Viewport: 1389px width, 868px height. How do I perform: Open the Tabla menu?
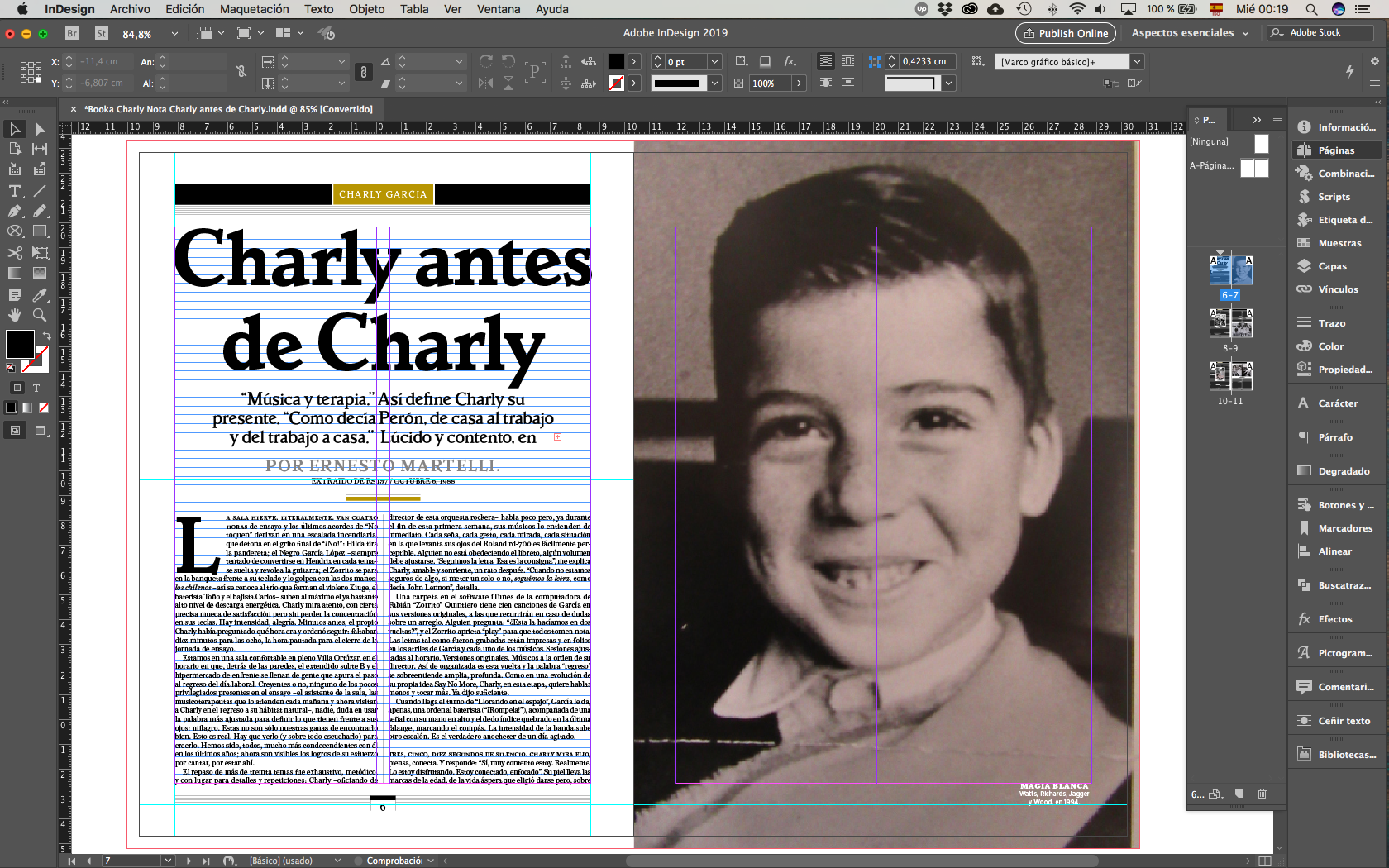(x=414, y=9)
